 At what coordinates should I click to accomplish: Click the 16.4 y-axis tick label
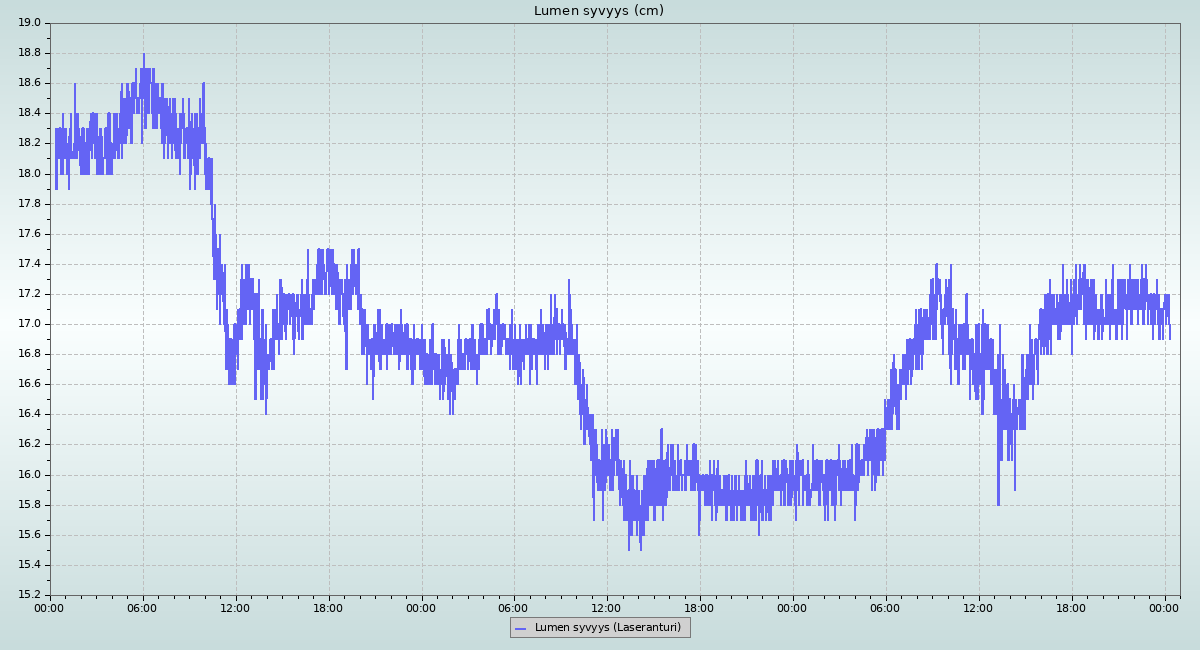pyautogui.click(x=29, y=414)
